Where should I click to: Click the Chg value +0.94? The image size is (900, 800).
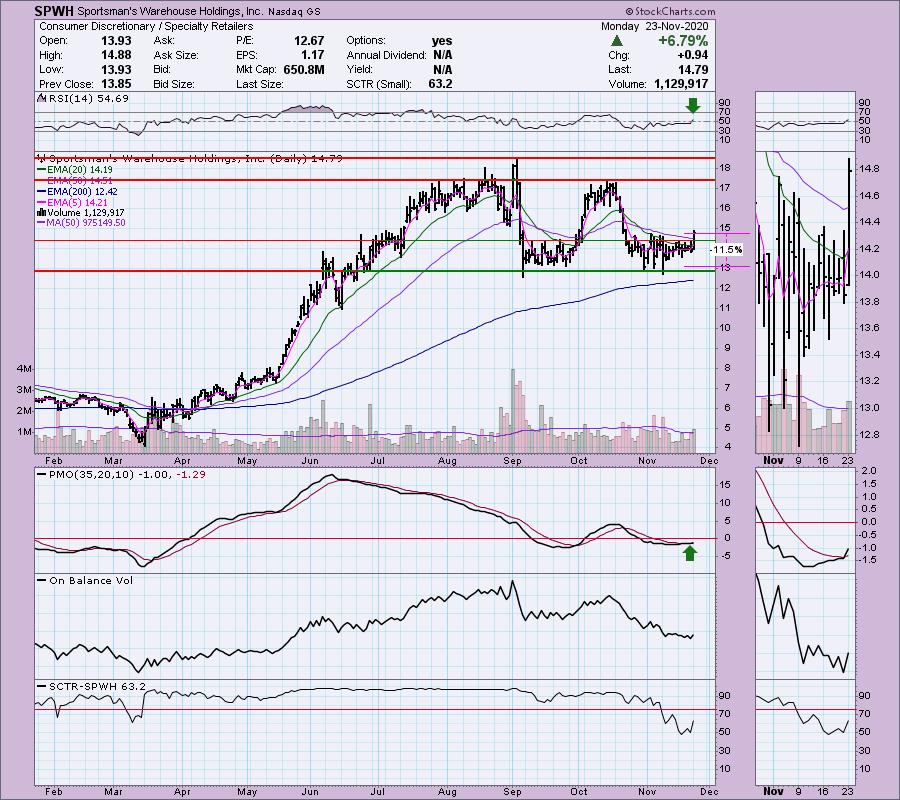pos(692,55)
